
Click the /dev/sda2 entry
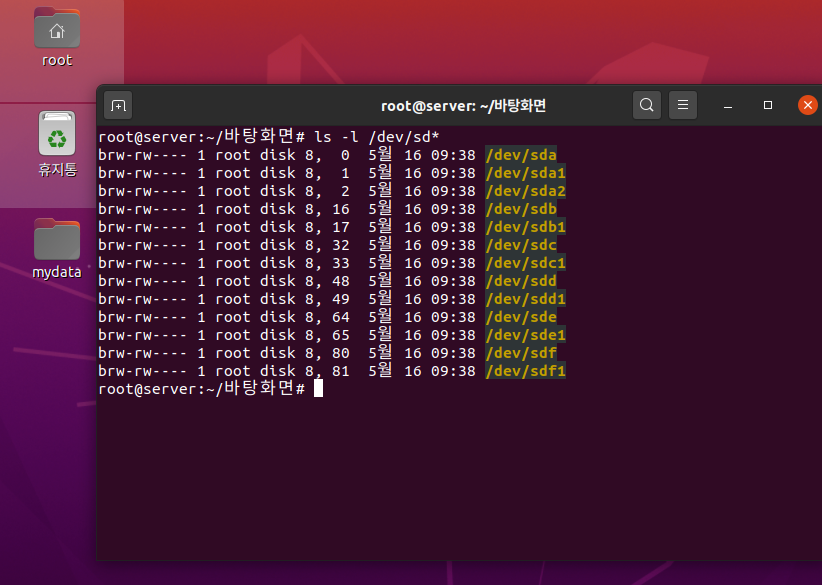coord(526,191)
